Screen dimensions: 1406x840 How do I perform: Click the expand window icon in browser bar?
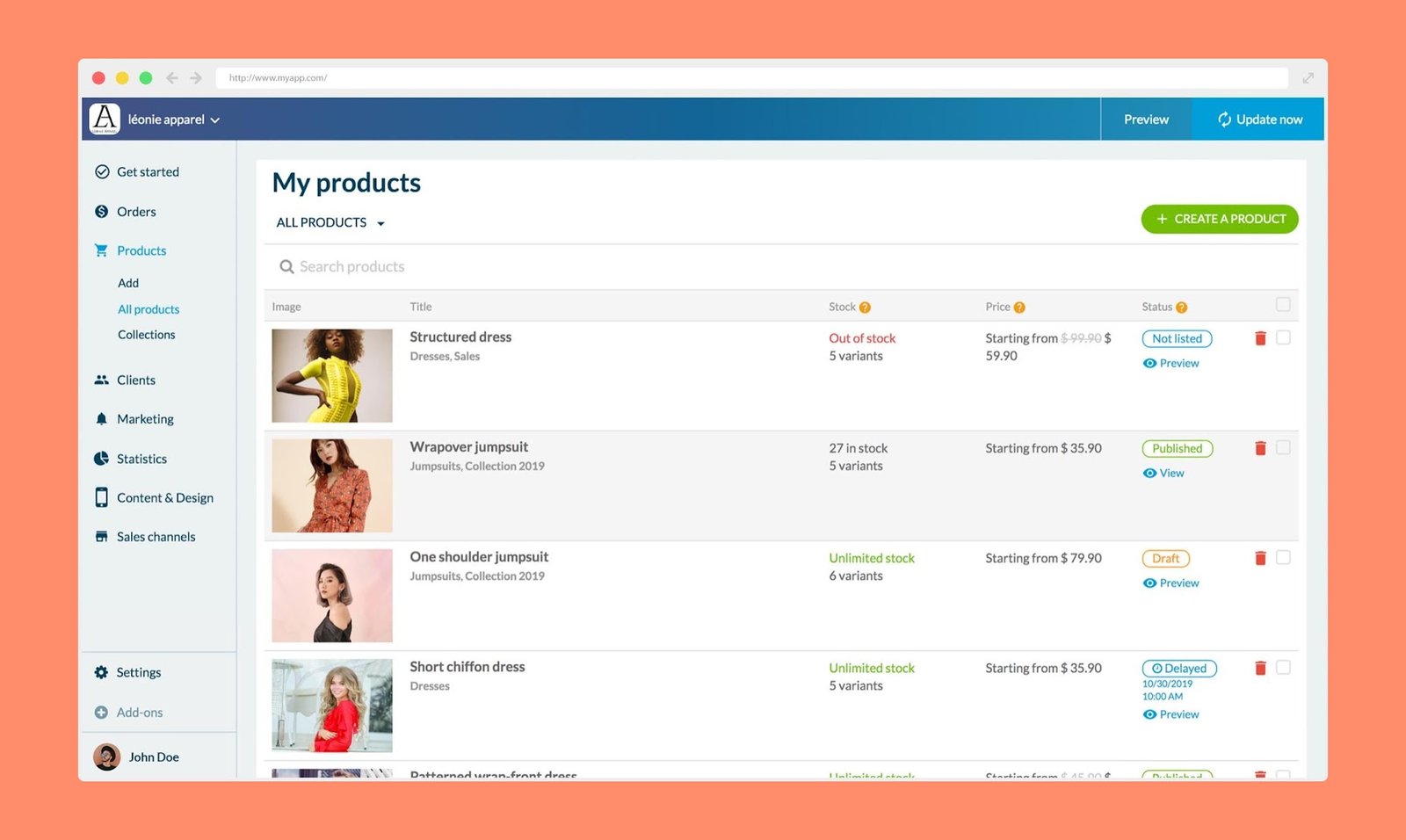pos(1308,78)
